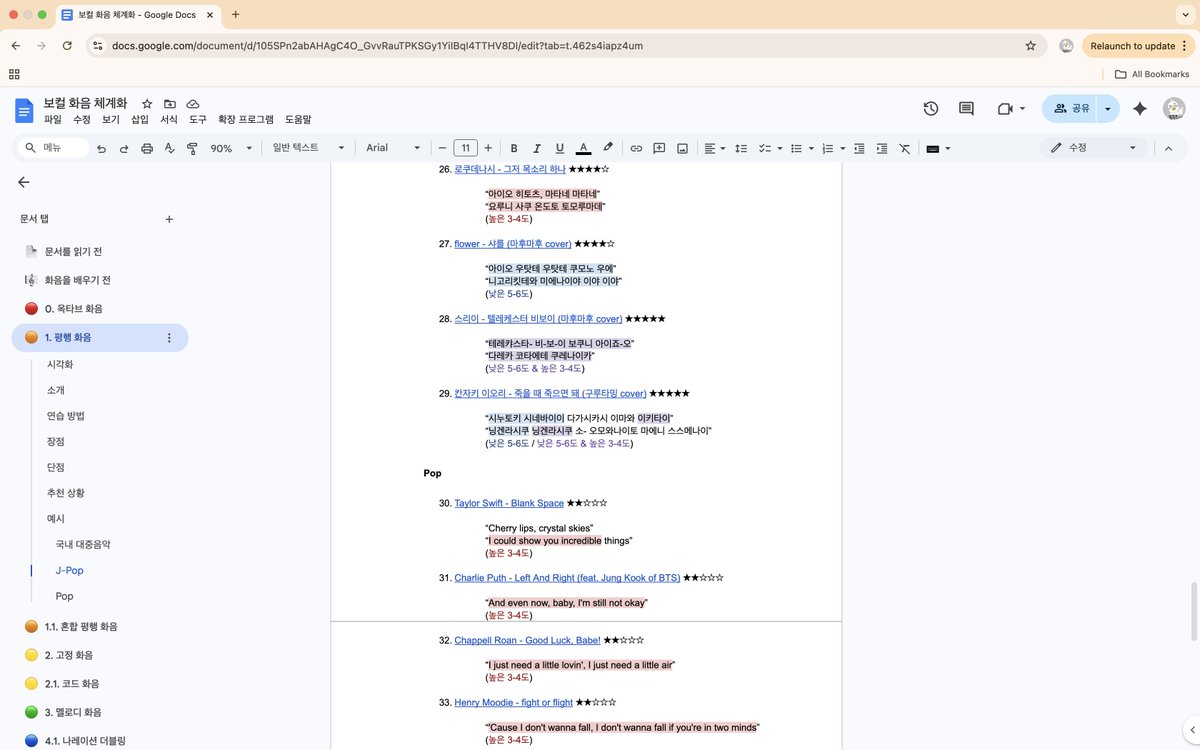
Task: Print the document with the printer icon
Action: (147, 148)
